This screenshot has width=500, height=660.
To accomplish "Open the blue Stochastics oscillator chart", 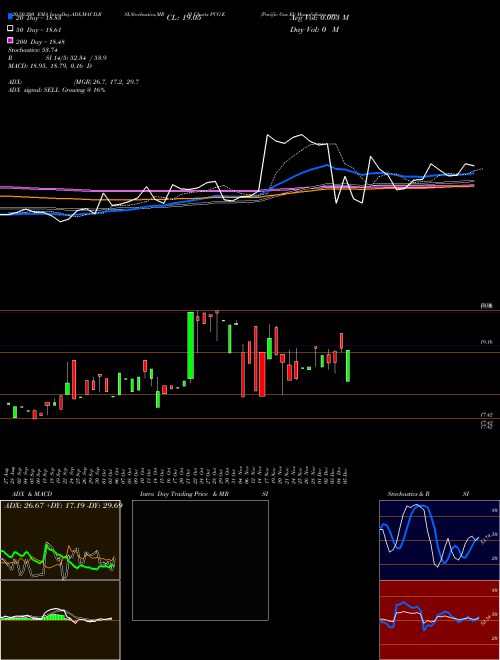I will tap(439, 540).
